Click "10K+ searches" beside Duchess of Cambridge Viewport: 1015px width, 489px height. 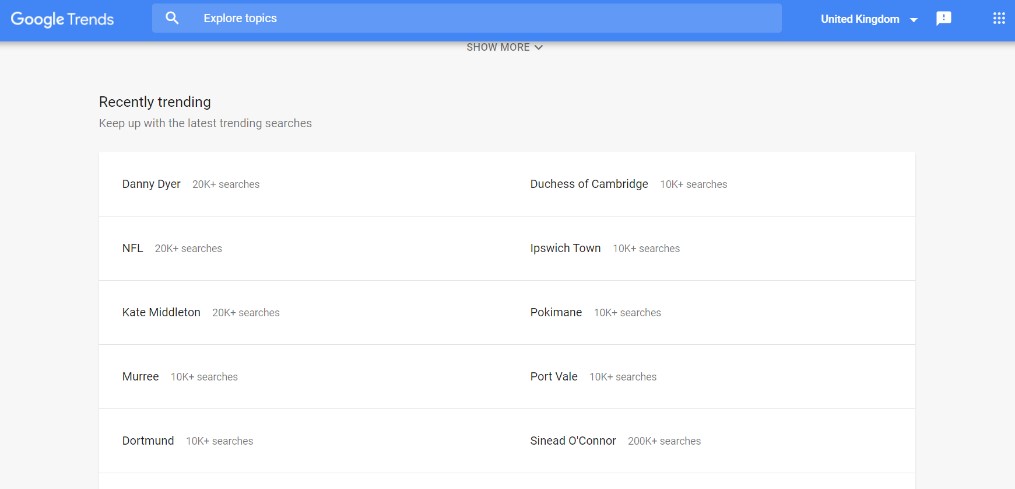(693, 185)
